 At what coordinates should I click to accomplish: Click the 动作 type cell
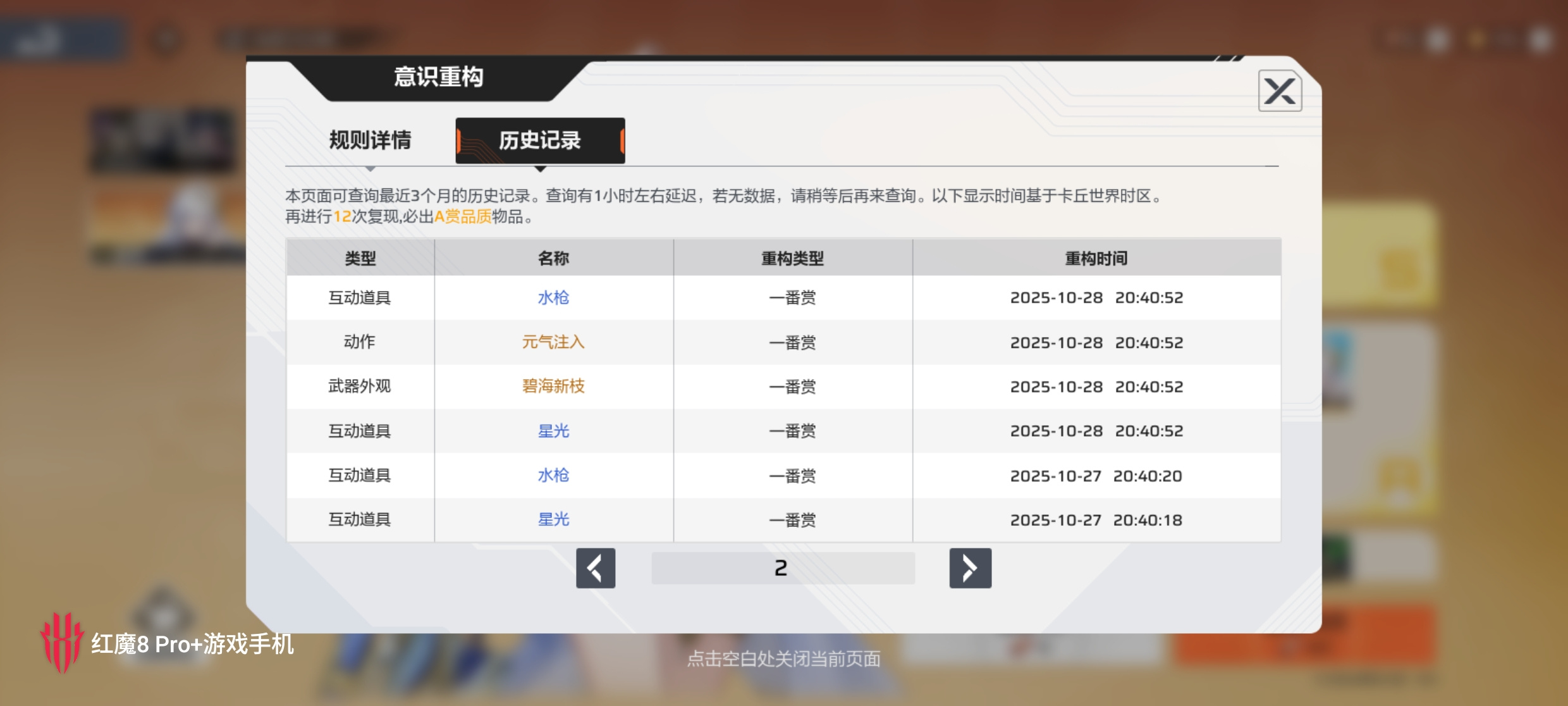[x=360, y=342]
